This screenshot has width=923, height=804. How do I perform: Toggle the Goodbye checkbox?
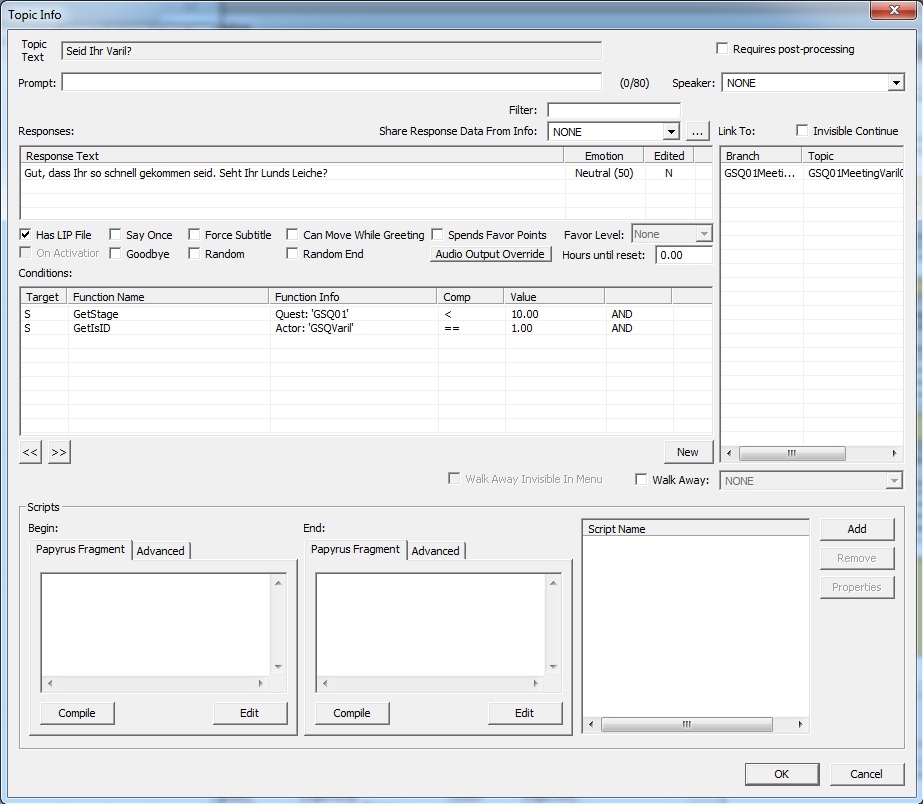(116, 254)
